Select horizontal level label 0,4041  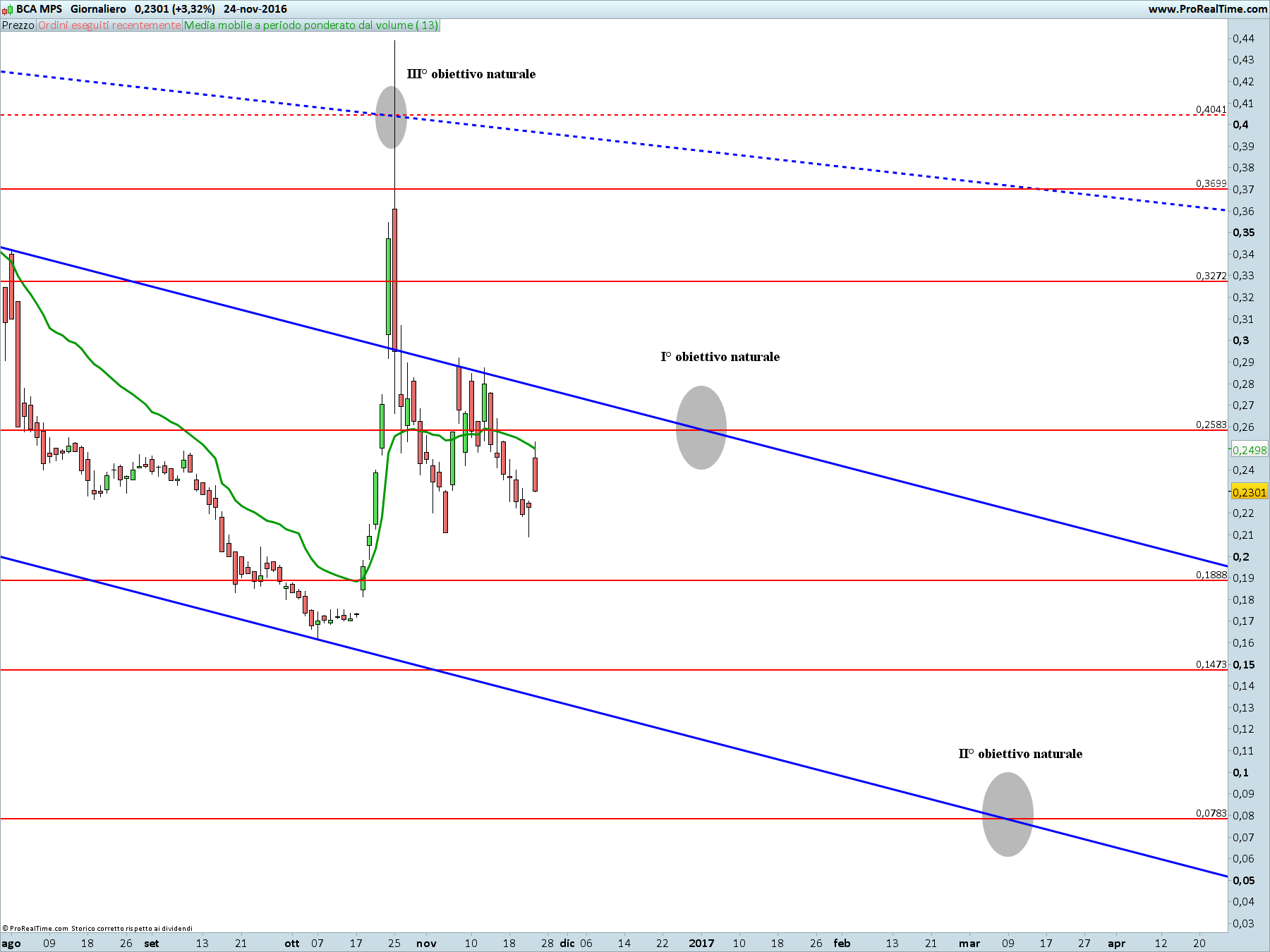point(1211,109)
